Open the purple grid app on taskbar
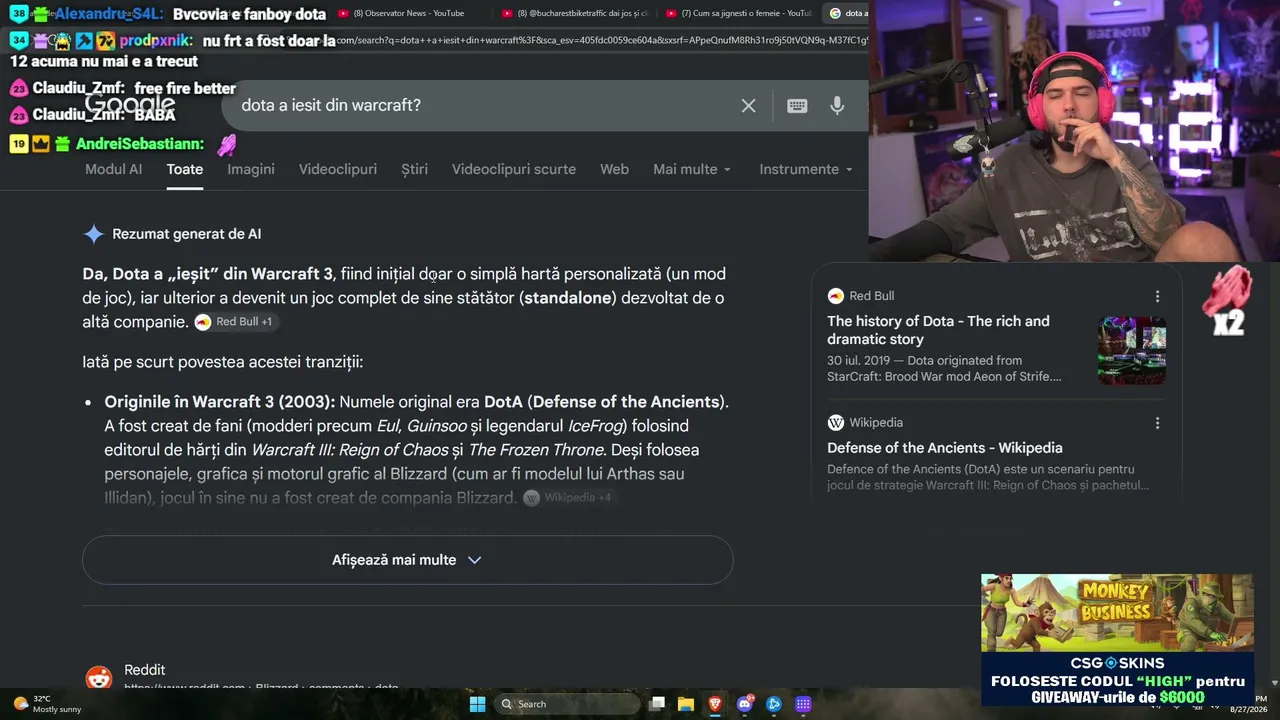This screenshot has width=1280, height=720. click(803, 704)
